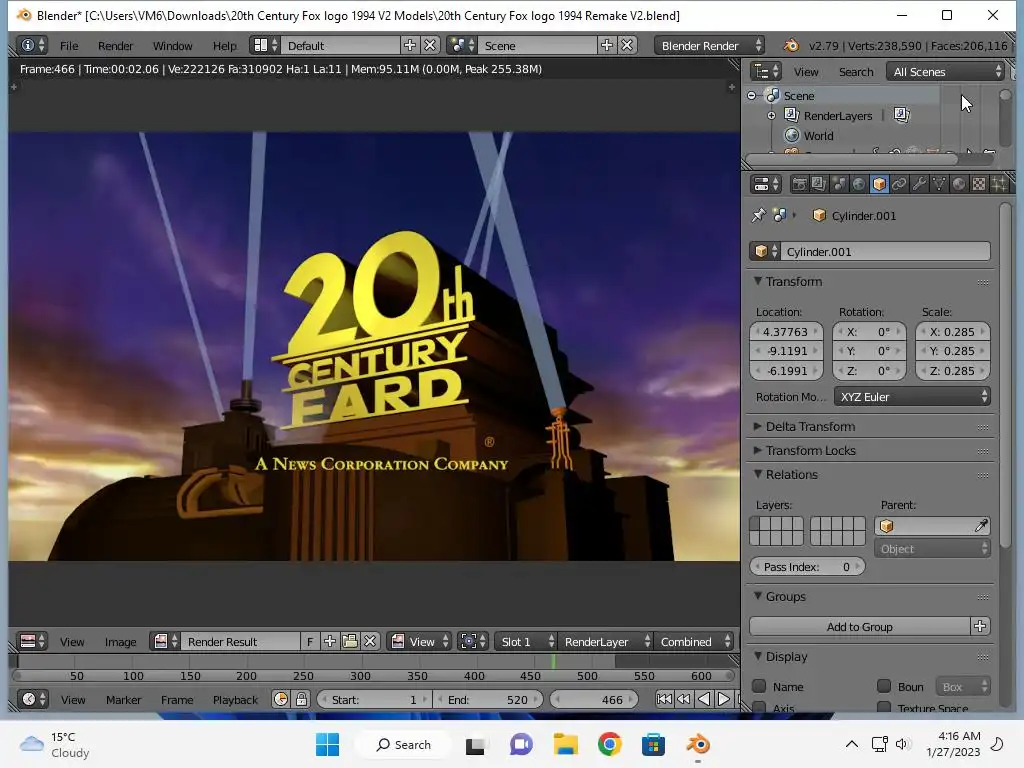
Task: Collapse the Transform panel
Action: click(x=758, y=281)
